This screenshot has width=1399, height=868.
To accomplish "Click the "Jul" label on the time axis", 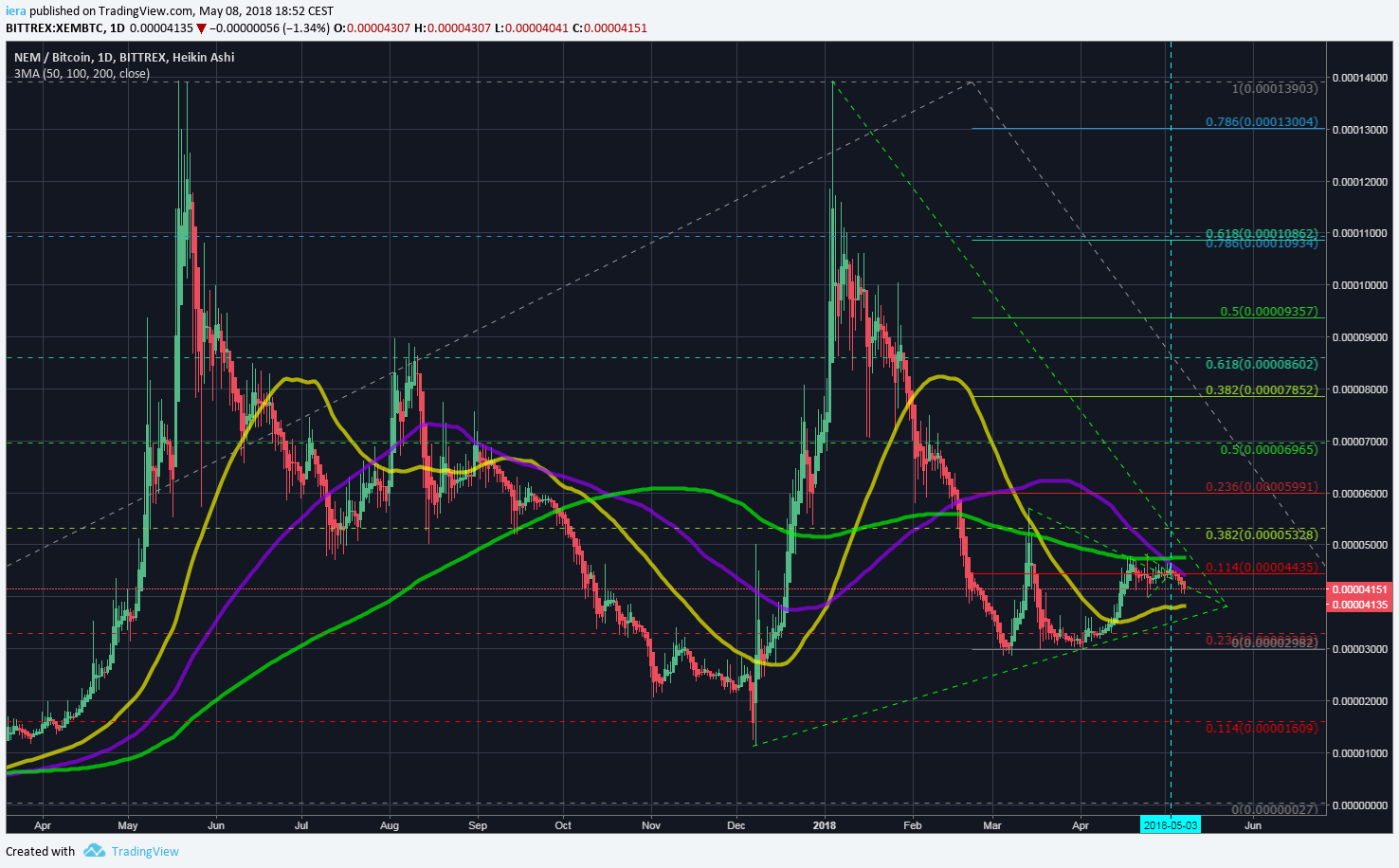I will (301, 825).
